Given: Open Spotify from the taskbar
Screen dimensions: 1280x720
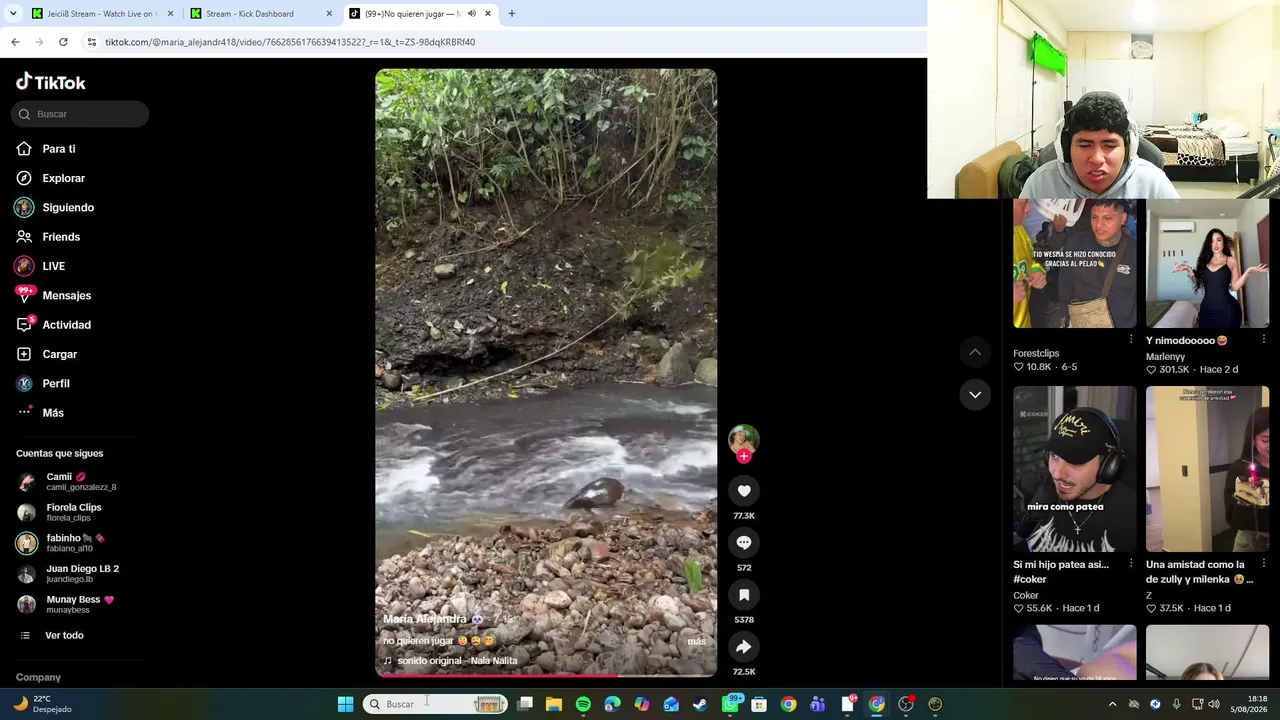Looking at the screenshot, I should [x=583, y=704].
